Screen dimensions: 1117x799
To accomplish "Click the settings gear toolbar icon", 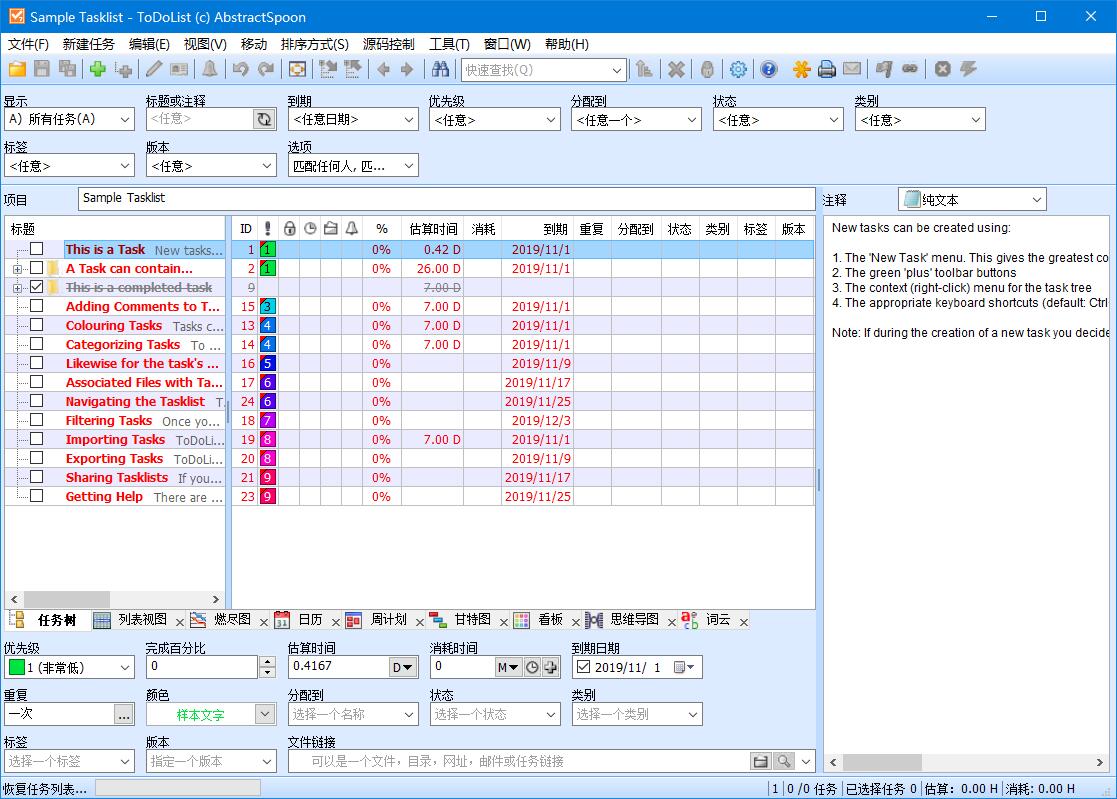I will [738, 69].
